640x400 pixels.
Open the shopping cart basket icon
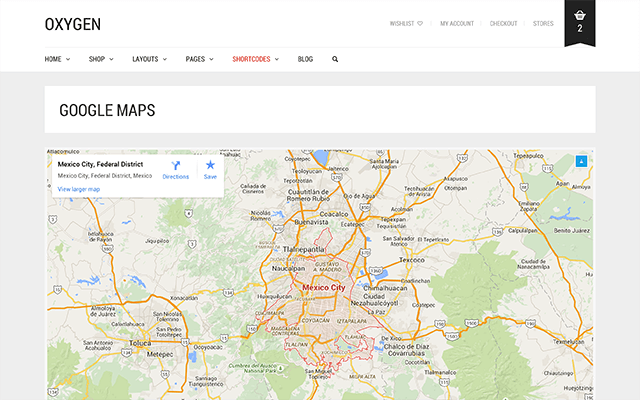[580, 16]
